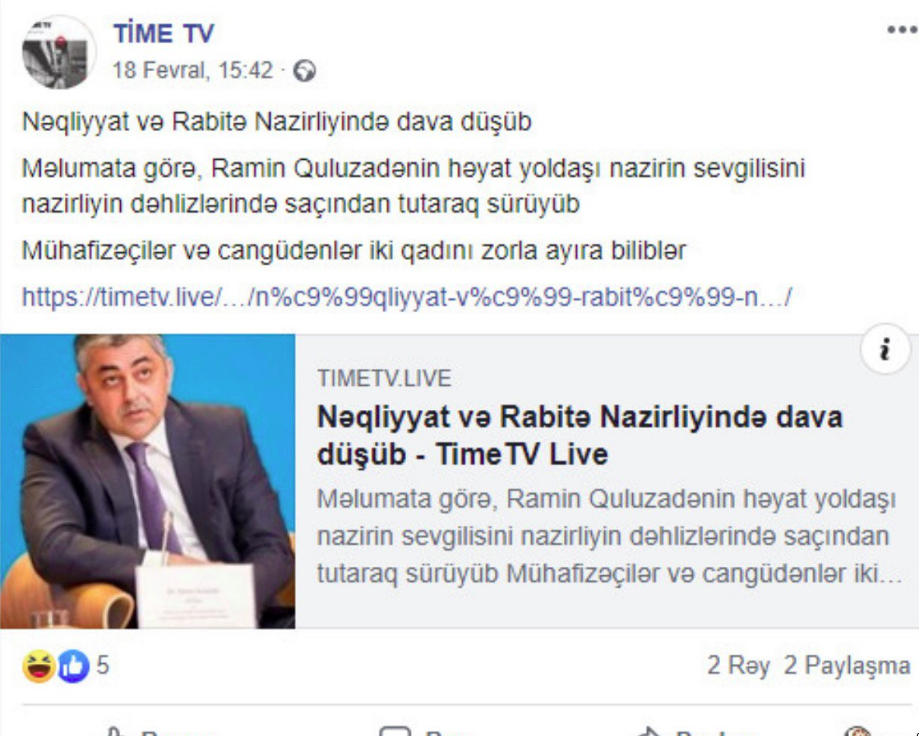919x736 pixels.
Task: Click the comment bubble action icon
Action: [394, 731]
